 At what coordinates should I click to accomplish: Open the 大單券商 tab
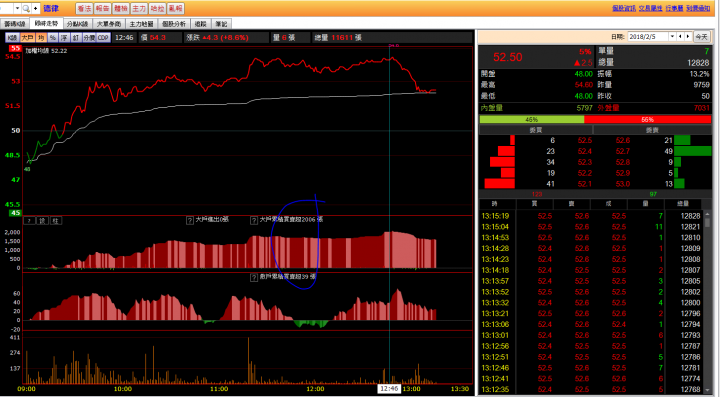(109, 24)
